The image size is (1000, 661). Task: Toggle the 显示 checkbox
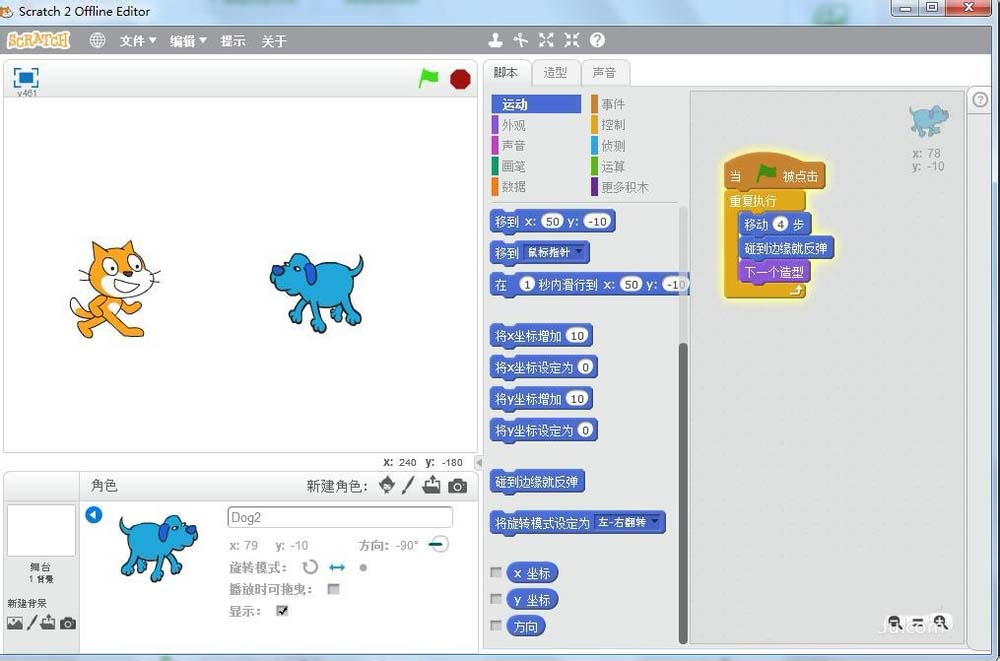pos(282,611)
